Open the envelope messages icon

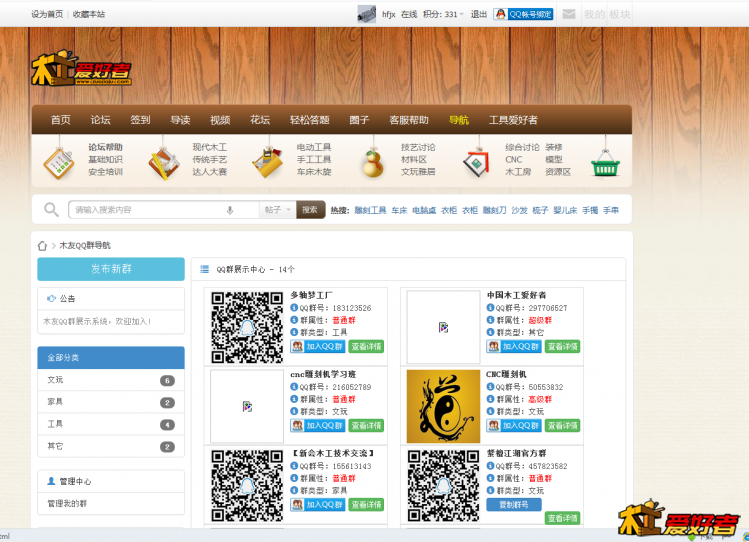click(x=568, y=14)
